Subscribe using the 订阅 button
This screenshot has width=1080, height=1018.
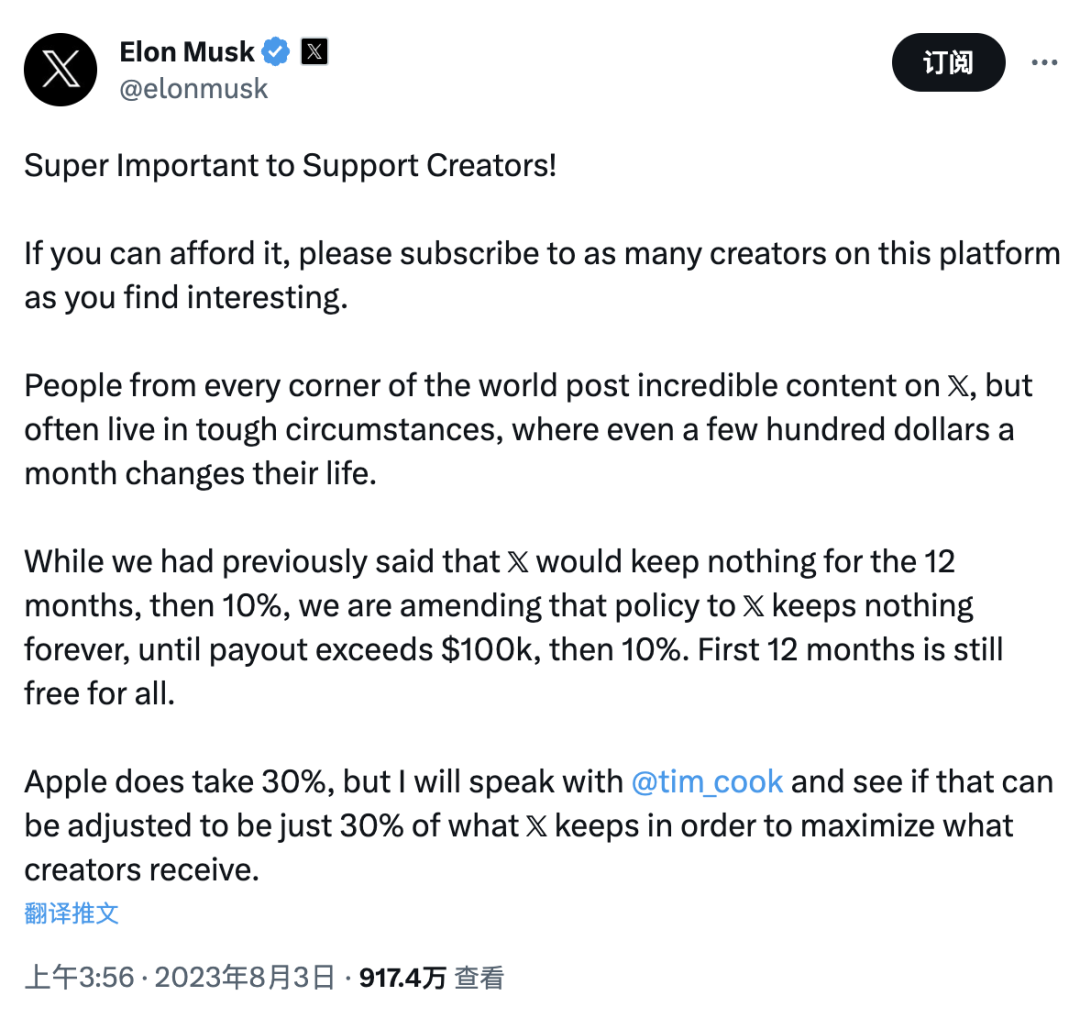948,63
